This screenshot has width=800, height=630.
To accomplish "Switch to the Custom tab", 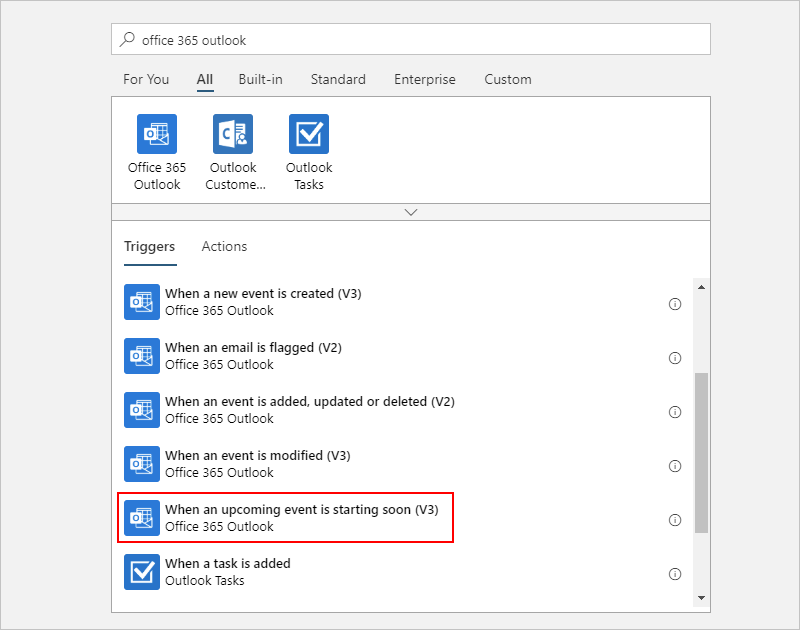I will pos(508,80).
